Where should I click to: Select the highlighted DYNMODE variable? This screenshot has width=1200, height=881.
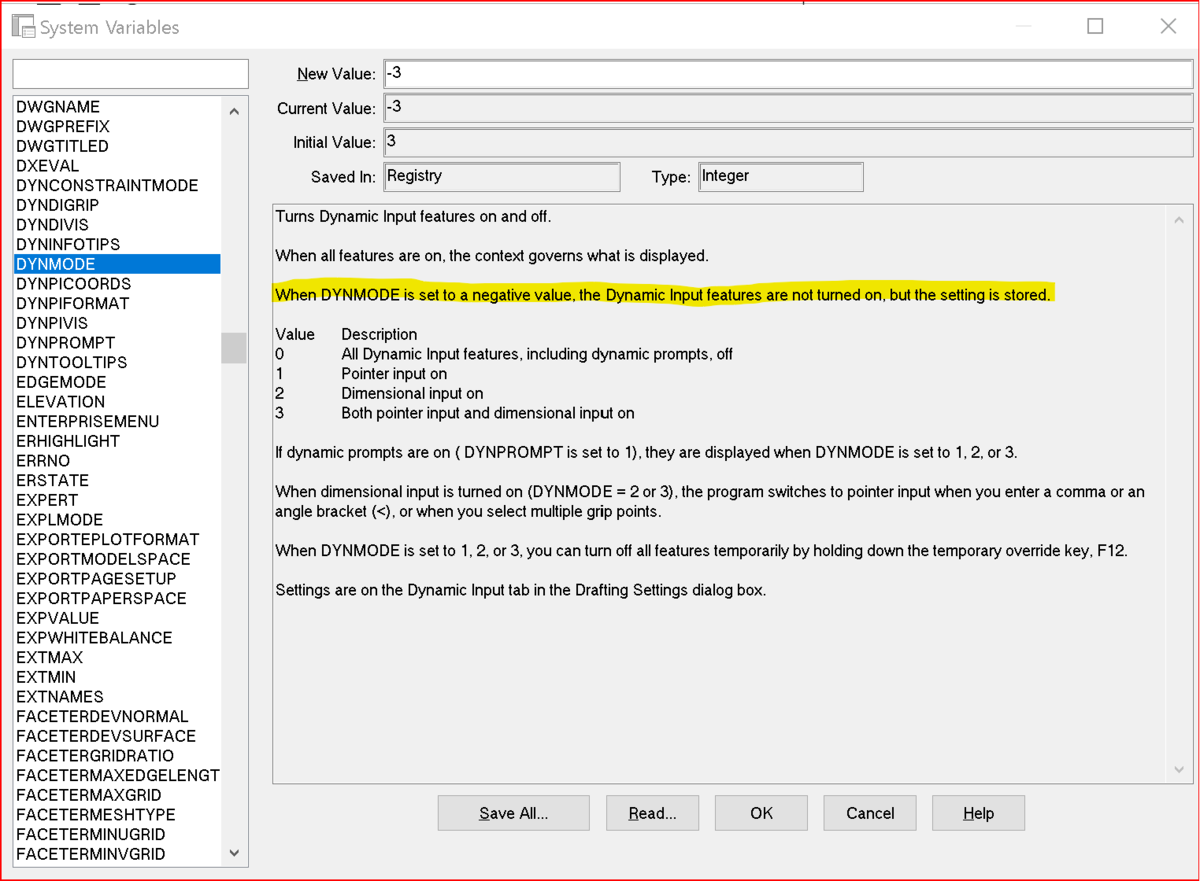pos(117,264)
